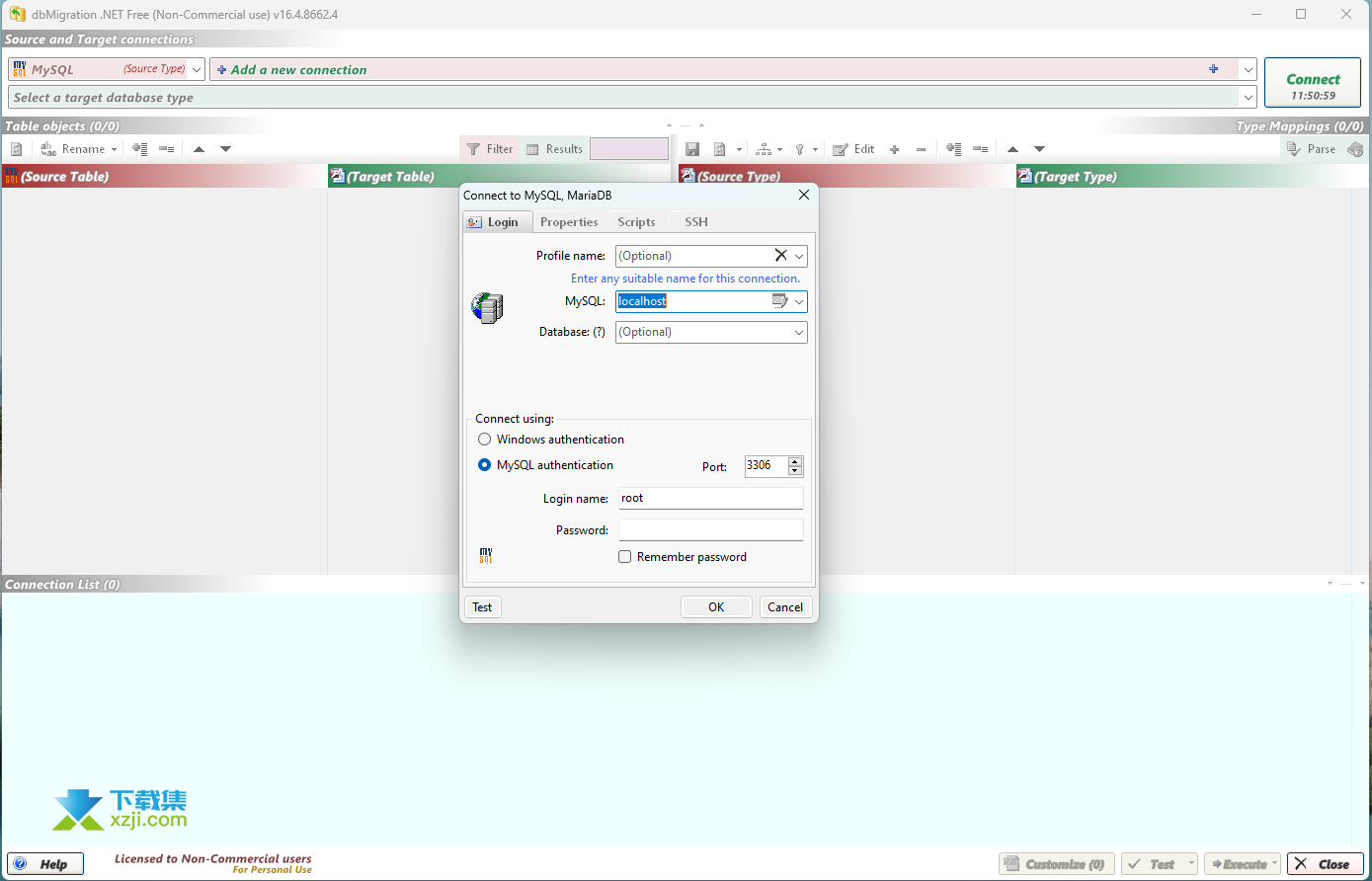
Task: Click the Test button in the dialog
Action: [482, 607]
